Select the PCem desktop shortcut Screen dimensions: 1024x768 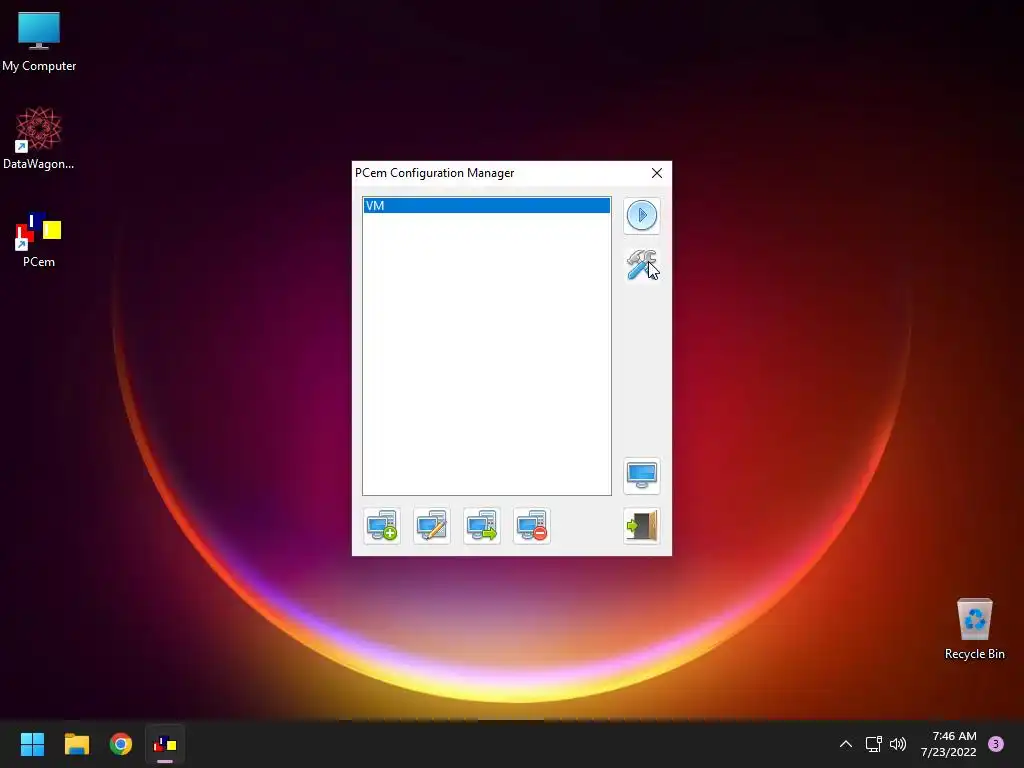tap(39, 239)
